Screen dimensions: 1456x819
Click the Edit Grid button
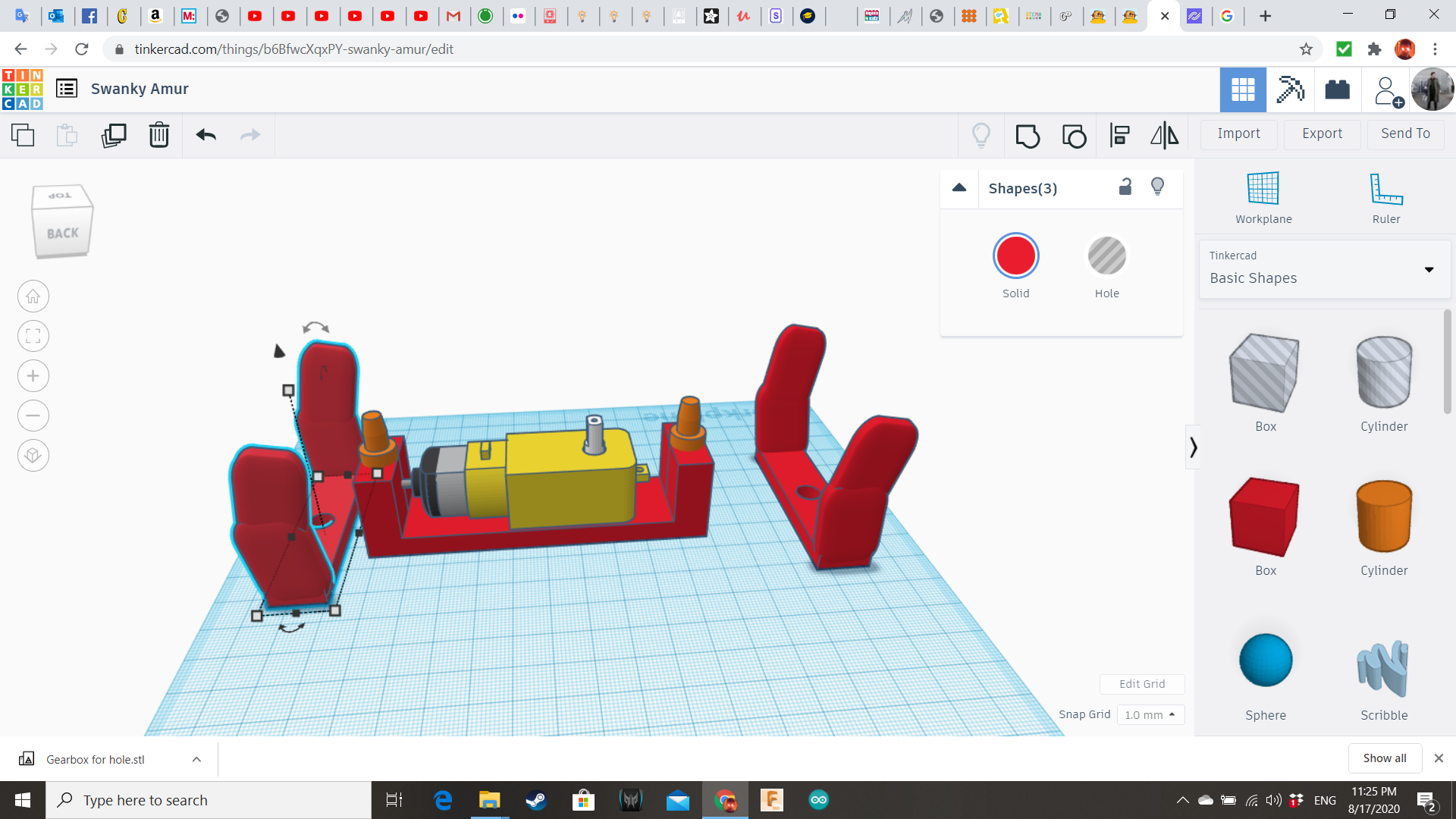[x=1142, y=683]
